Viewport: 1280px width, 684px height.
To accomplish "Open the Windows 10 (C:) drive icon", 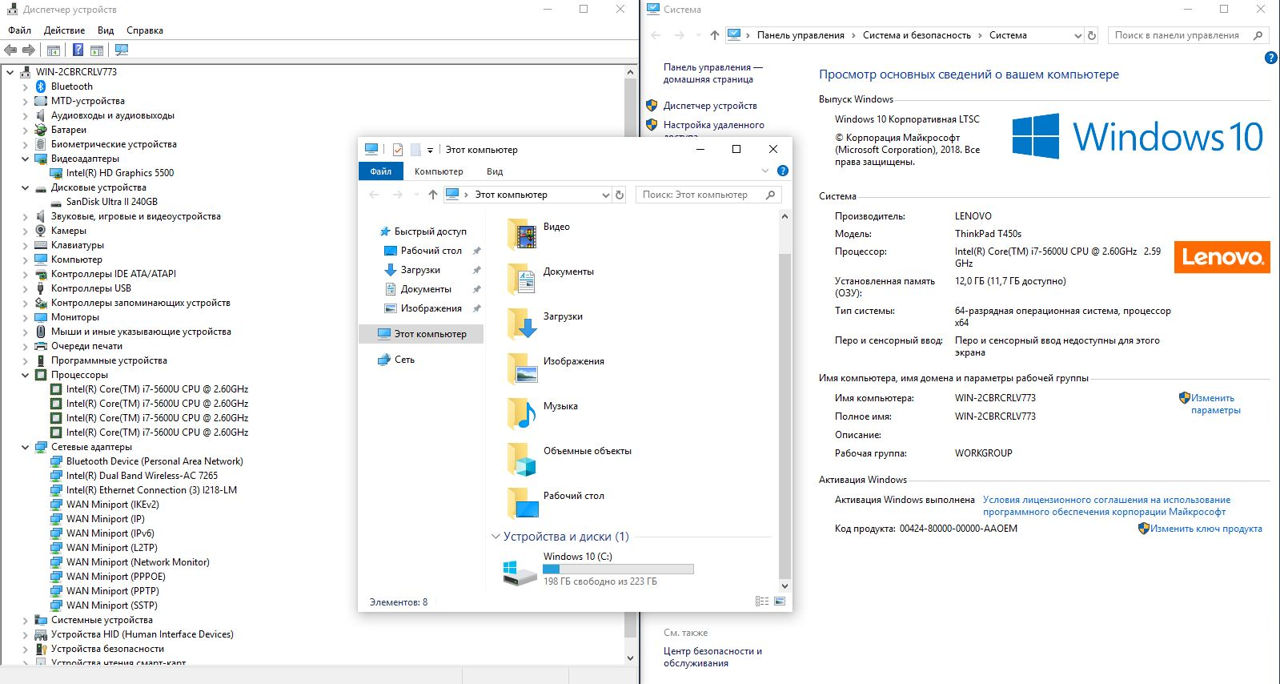I will coord(520,571).
